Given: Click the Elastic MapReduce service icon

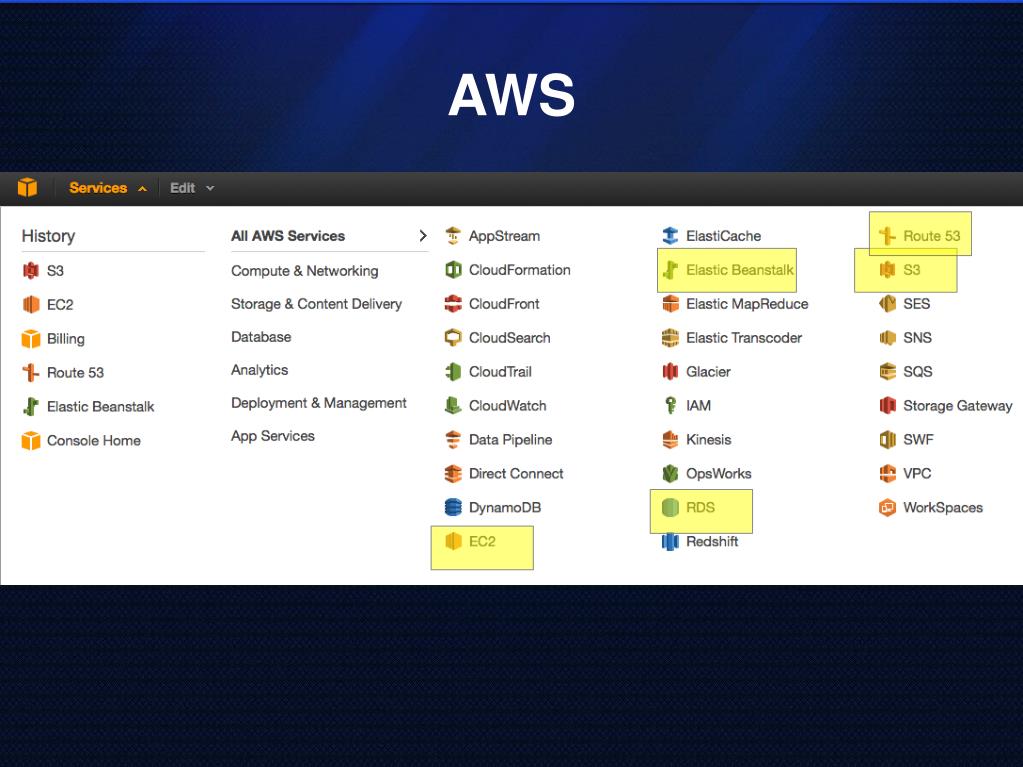Looking at the screenshot, I should (x=670, y=303).
